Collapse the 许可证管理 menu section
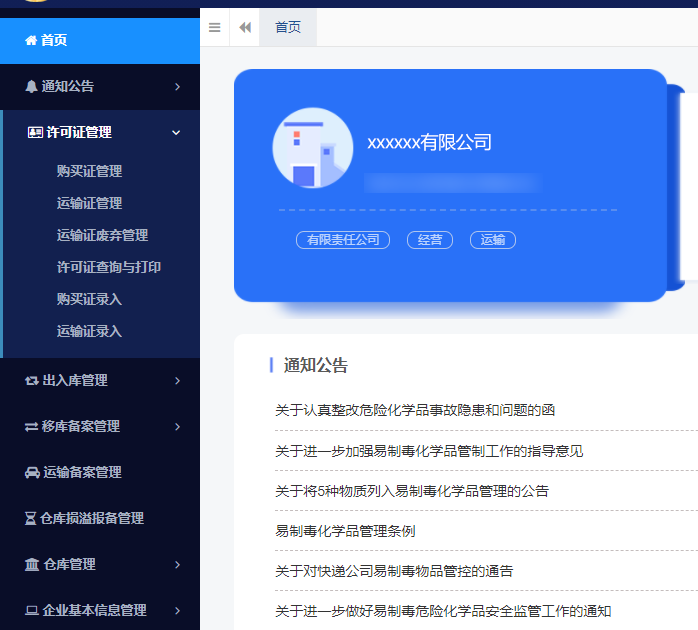 click(x=176, y=132)
